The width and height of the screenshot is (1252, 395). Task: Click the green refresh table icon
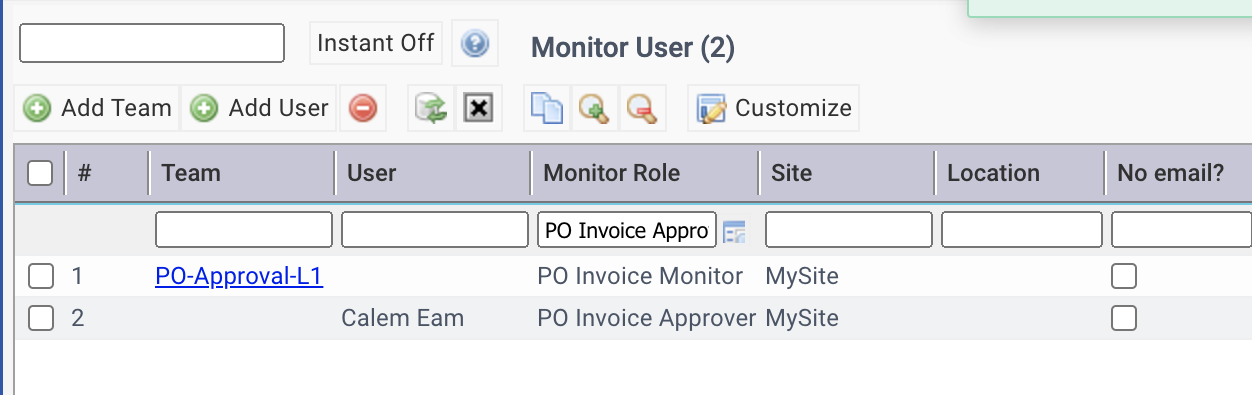click(432, 108)
